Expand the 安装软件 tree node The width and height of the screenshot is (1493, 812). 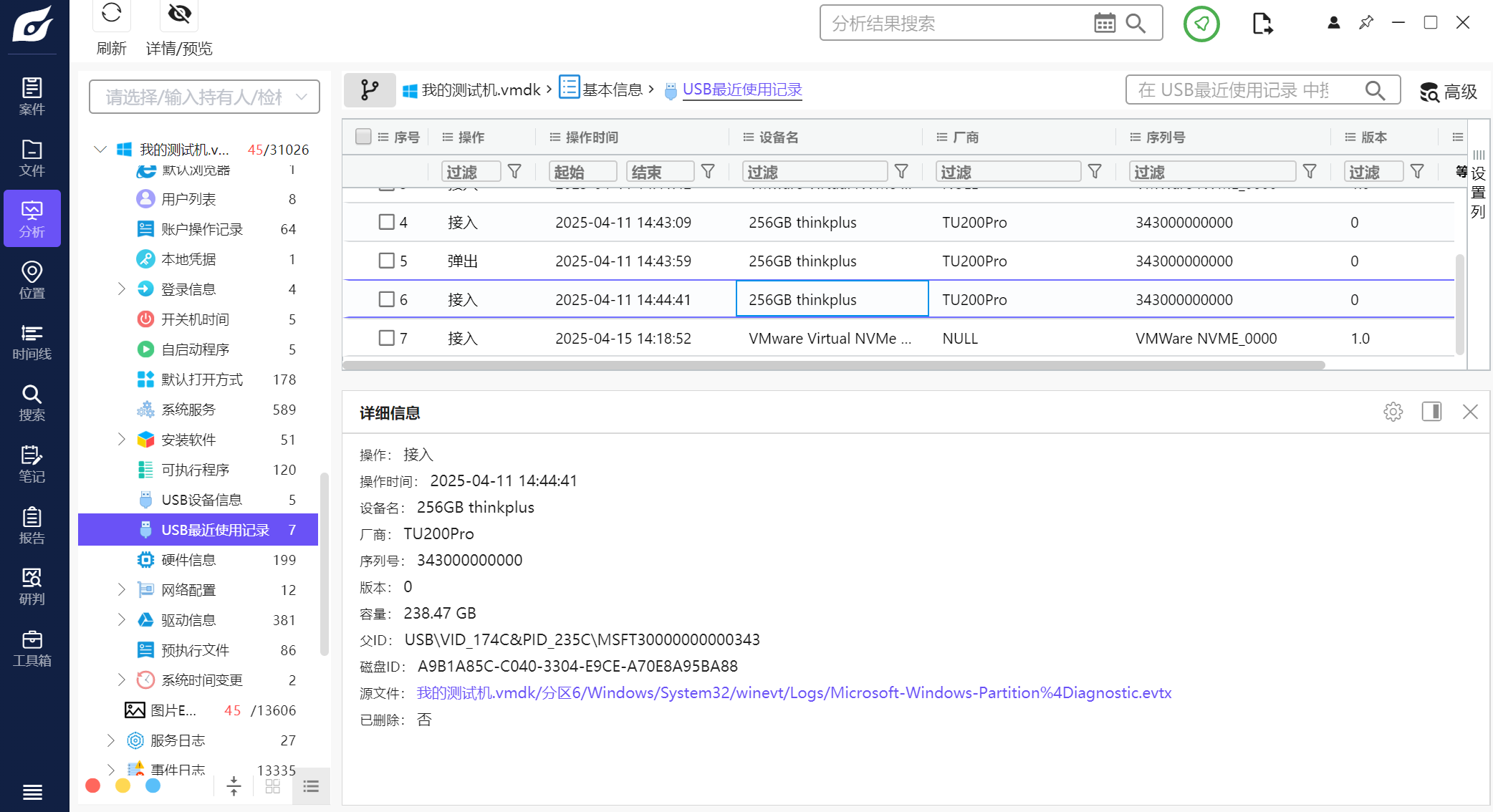[x=121, y=439]
